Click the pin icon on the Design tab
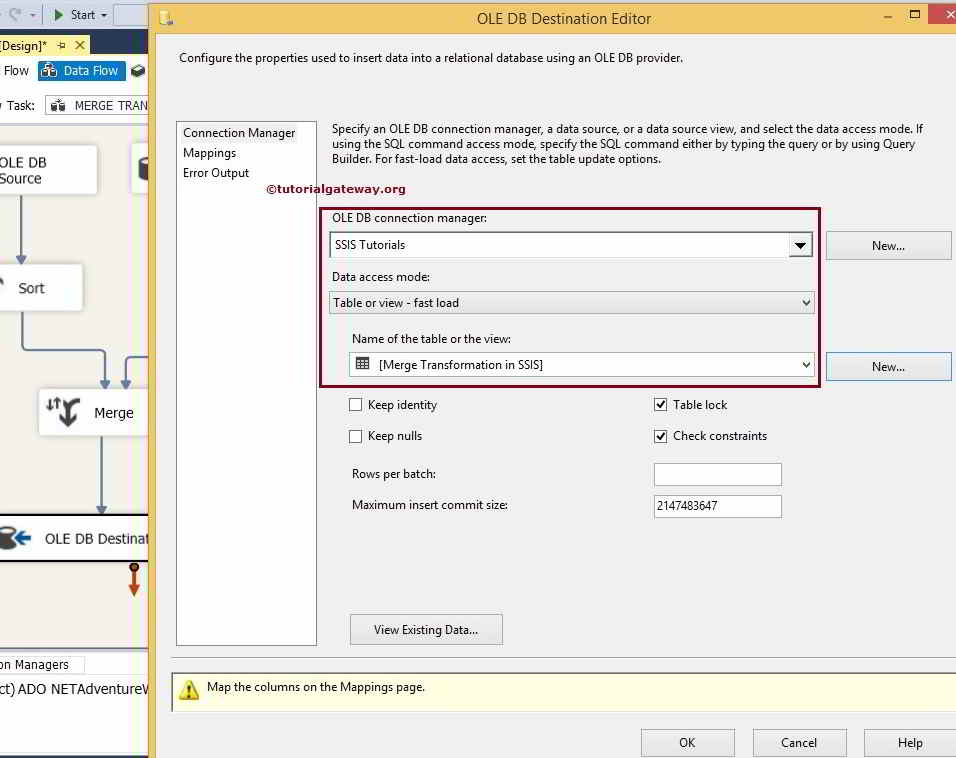This screenshot has width=956, height=758. point(60,45)
